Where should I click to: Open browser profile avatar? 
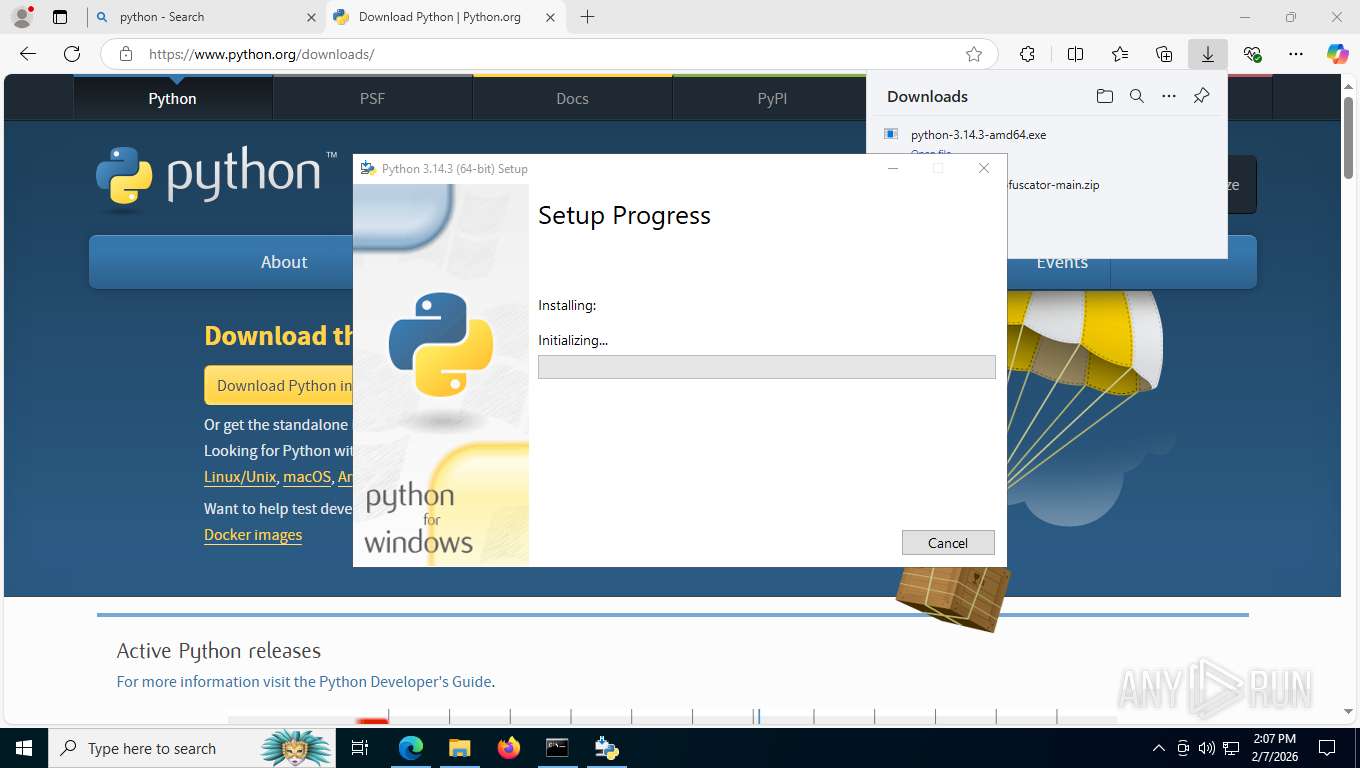[x=22, y=17]
